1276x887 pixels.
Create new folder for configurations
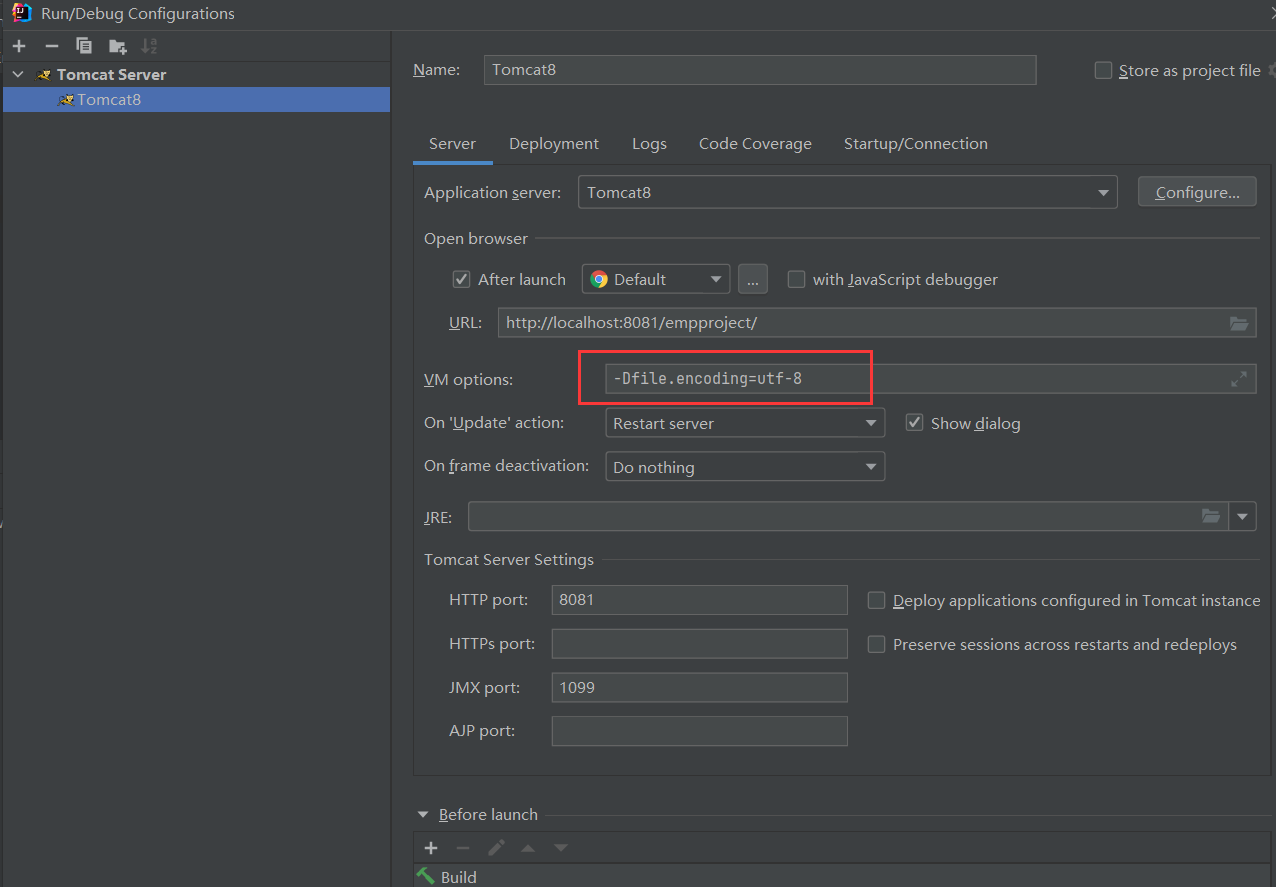118,46
